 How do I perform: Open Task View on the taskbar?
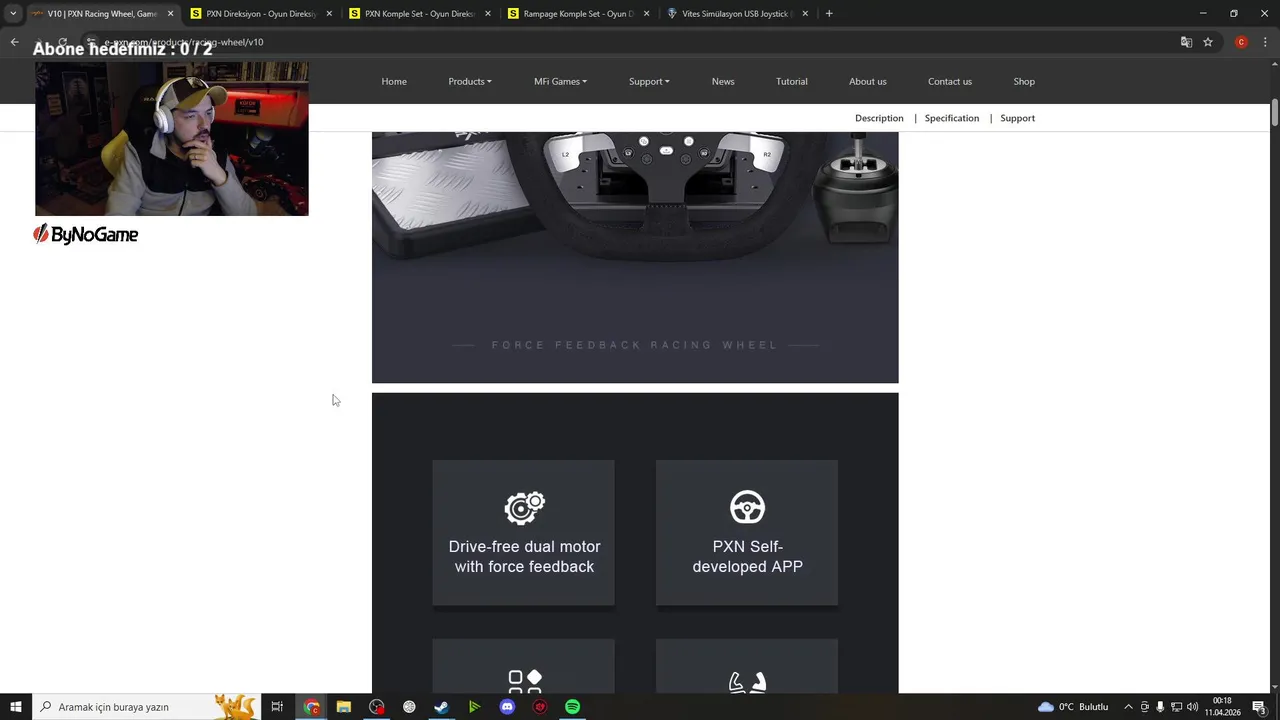[277, 707]
